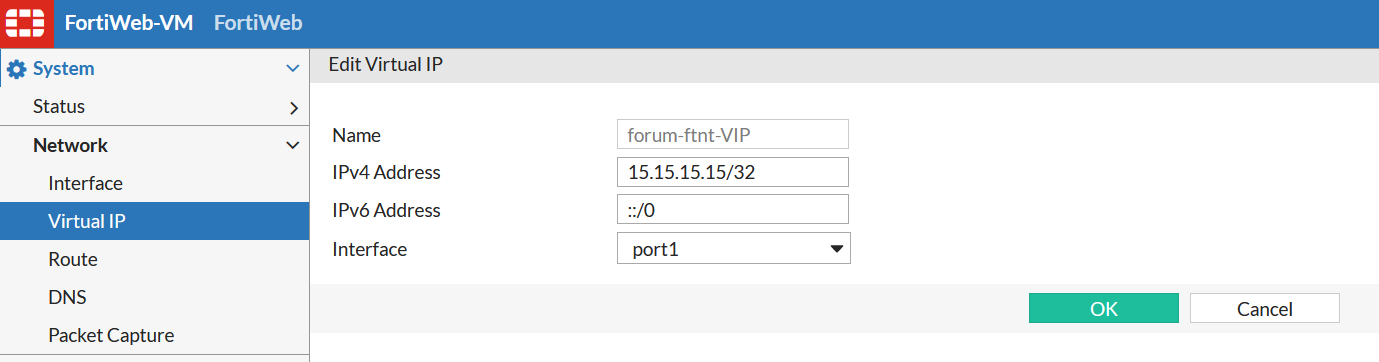Image resolution: width=1379 pixels, height=362 pixels.
Task: Expand the Status submenu arrow
Action: [294, 107]
